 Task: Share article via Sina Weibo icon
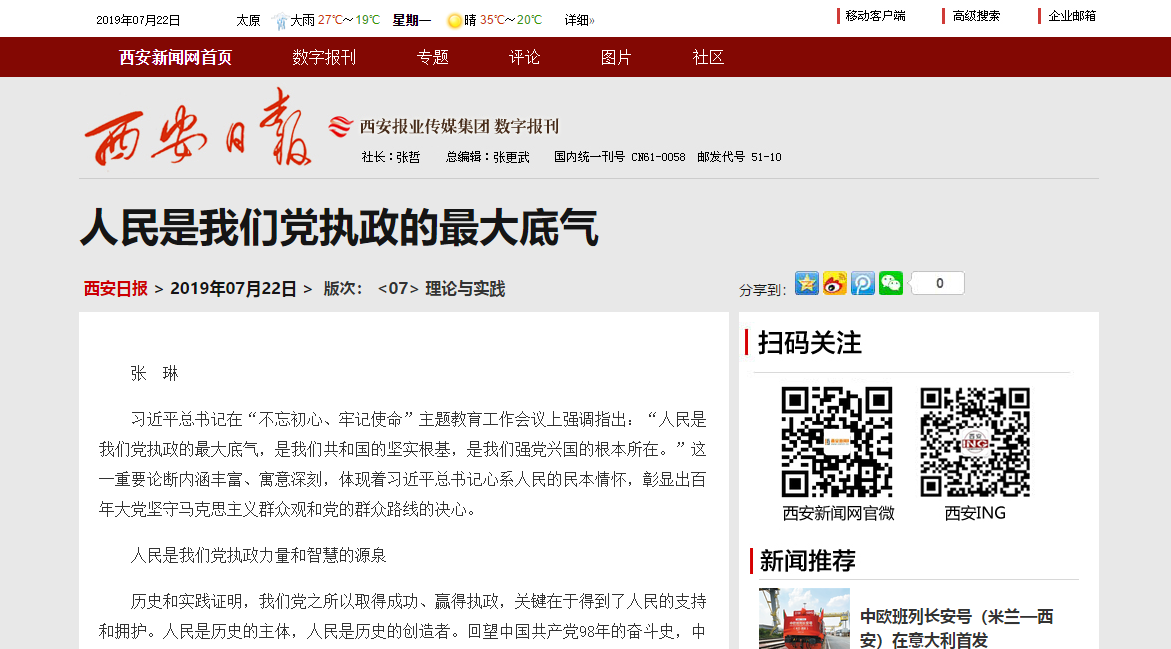[835, 284]
